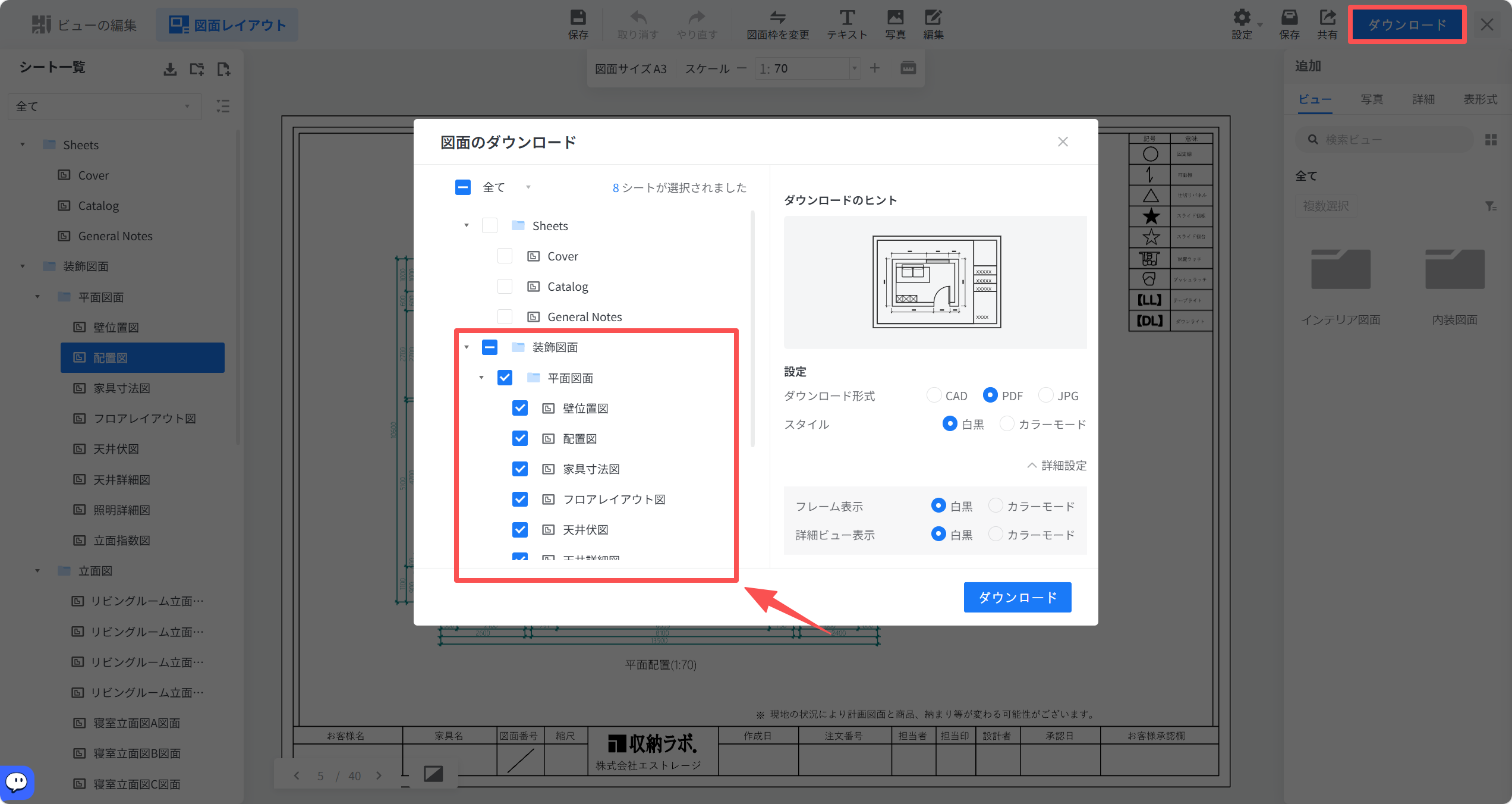Collapse the 装飾図面 folder in dialog
The image size is (1512, 804).
tap(467, 347)
